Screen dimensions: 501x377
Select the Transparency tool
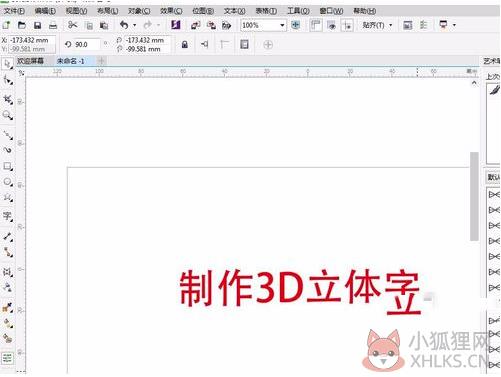pyautogui.click(x=7, y=287)
